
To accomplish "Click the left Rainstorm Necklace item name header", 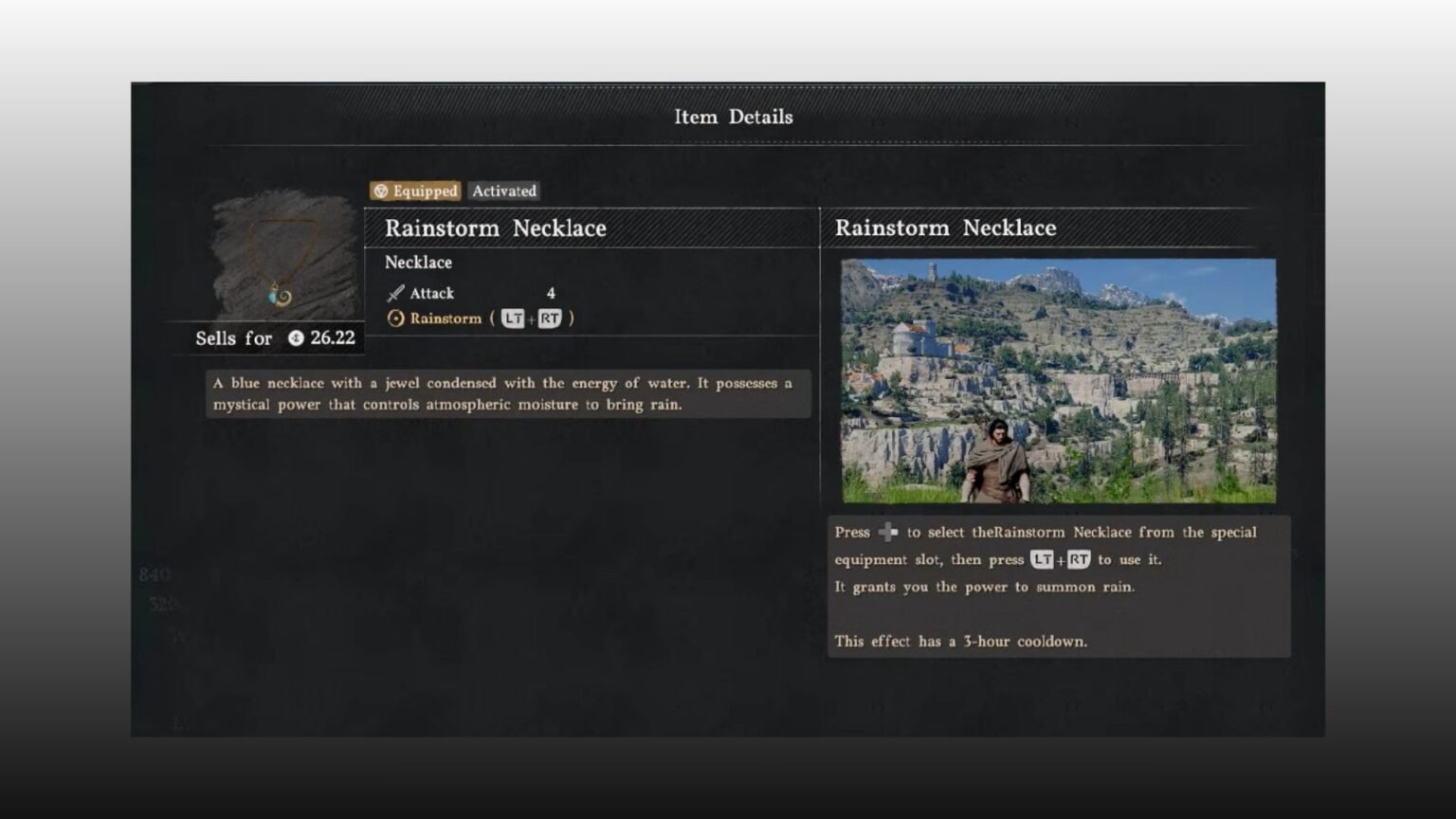I will [x=495, y=228].
